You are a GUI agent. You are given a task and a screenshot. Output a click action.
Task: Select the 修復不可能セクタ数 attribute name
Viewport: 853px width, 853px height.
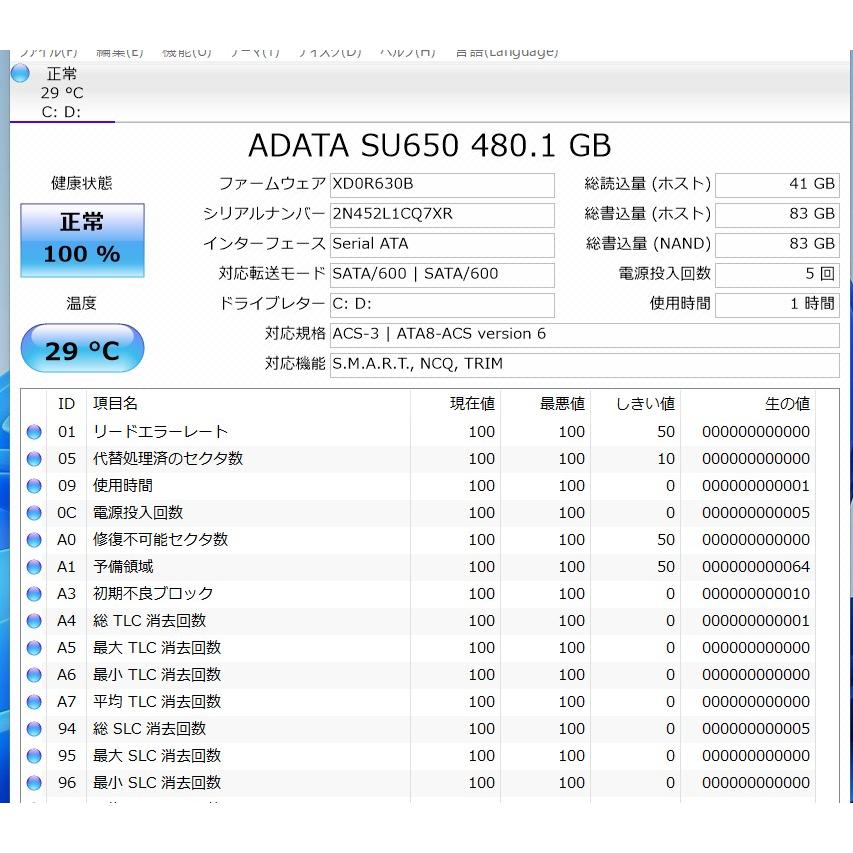pos(160,540)
